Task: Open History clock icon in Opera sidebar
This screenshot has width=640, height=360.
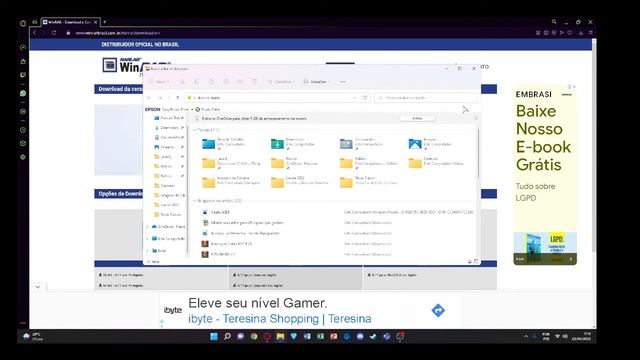Action: [23, 130]
